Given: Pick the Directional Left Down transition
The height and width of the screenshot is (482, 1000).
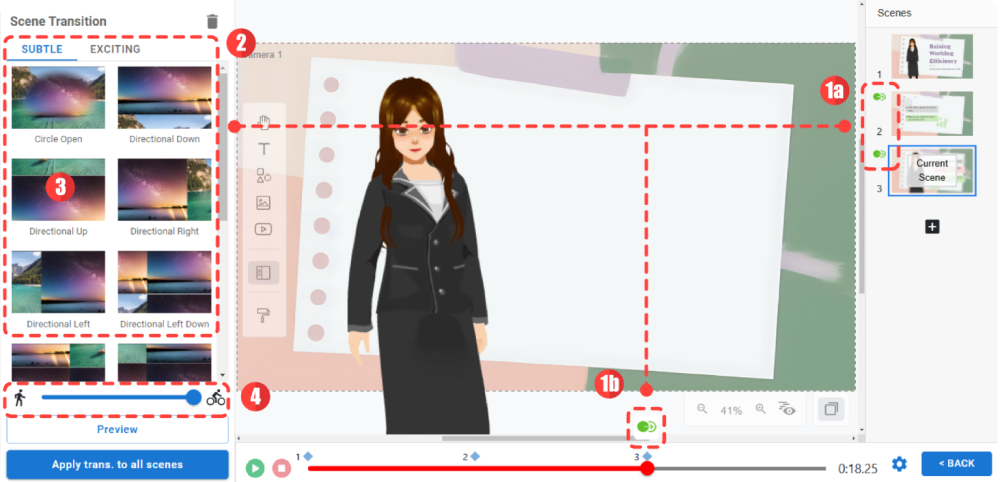Looking at the screenshot, I should point(165,282).
